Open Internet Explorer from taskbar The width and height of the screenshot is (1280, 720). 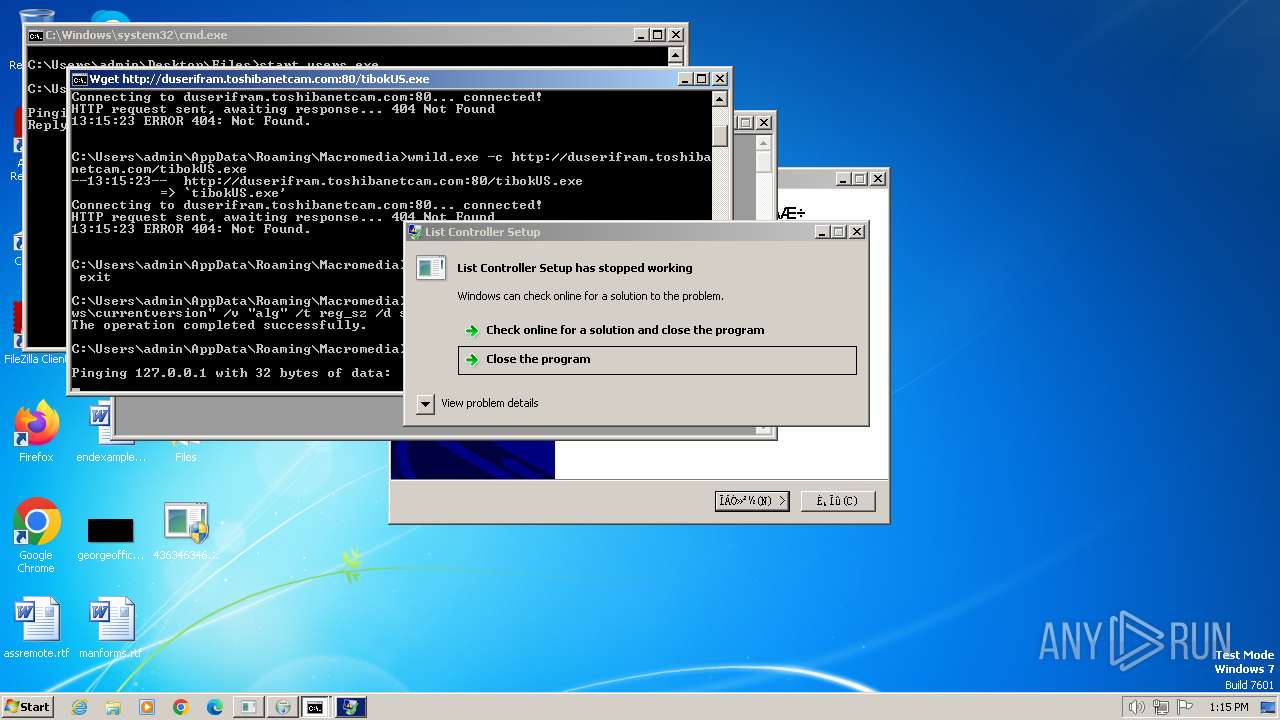point(79,707)
